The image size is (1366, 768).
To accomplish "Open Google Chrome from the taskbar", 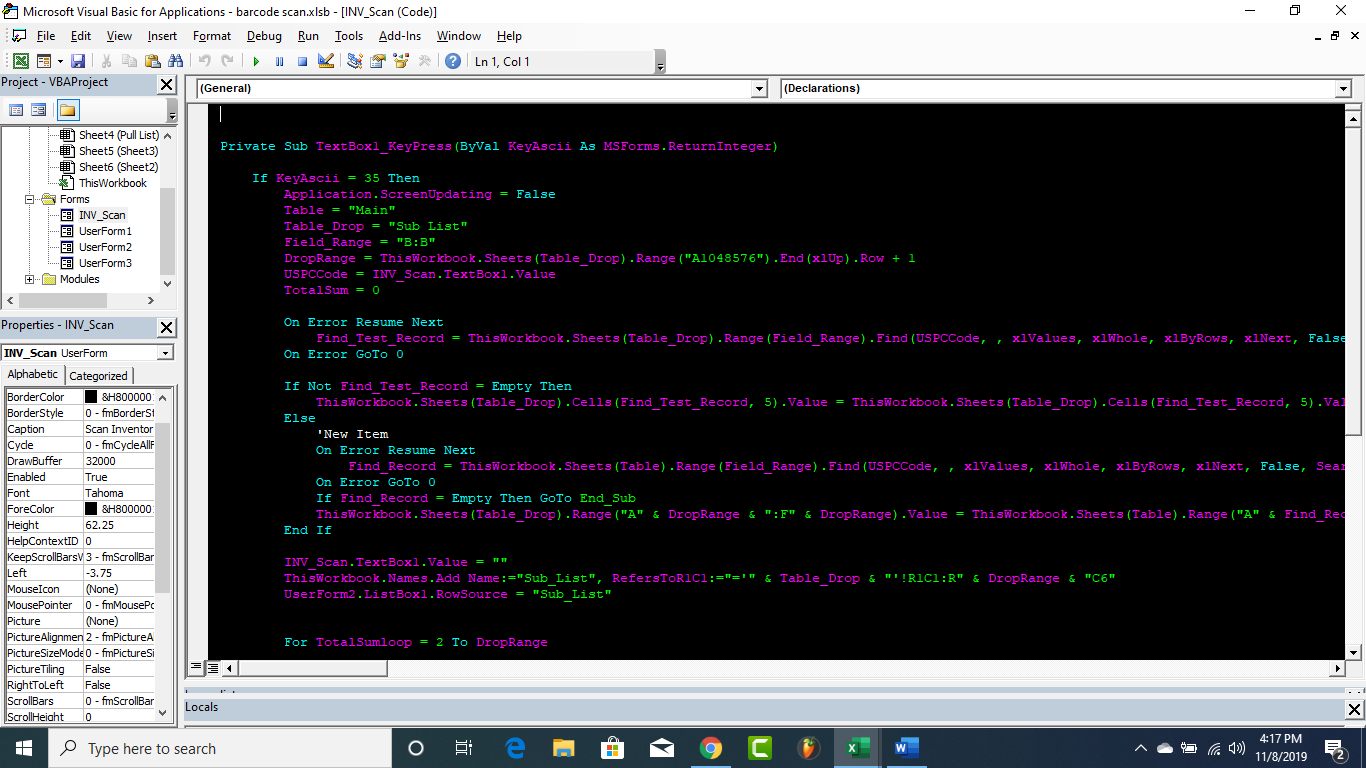I will [x=711, y=748].
